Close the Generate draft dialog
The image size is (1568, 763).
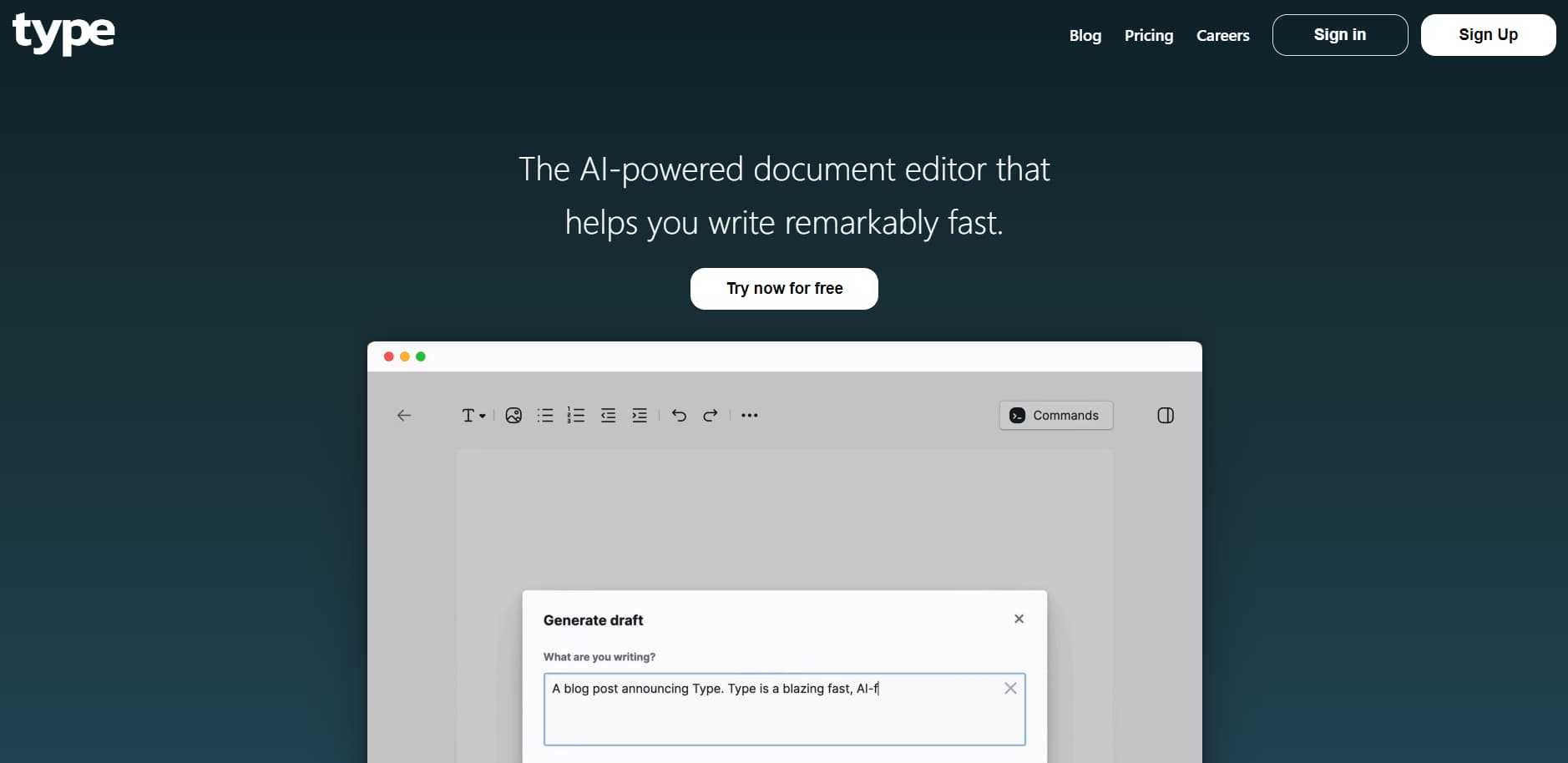(x=1019, y=619)
